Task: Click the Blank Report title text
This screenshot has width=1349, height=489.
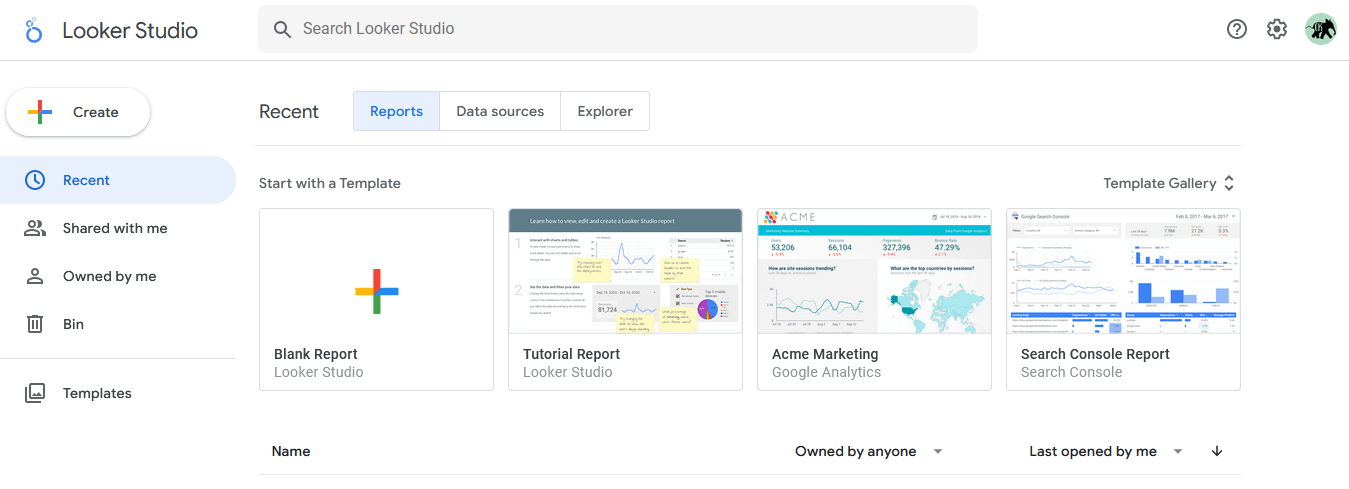Action: 316,354
